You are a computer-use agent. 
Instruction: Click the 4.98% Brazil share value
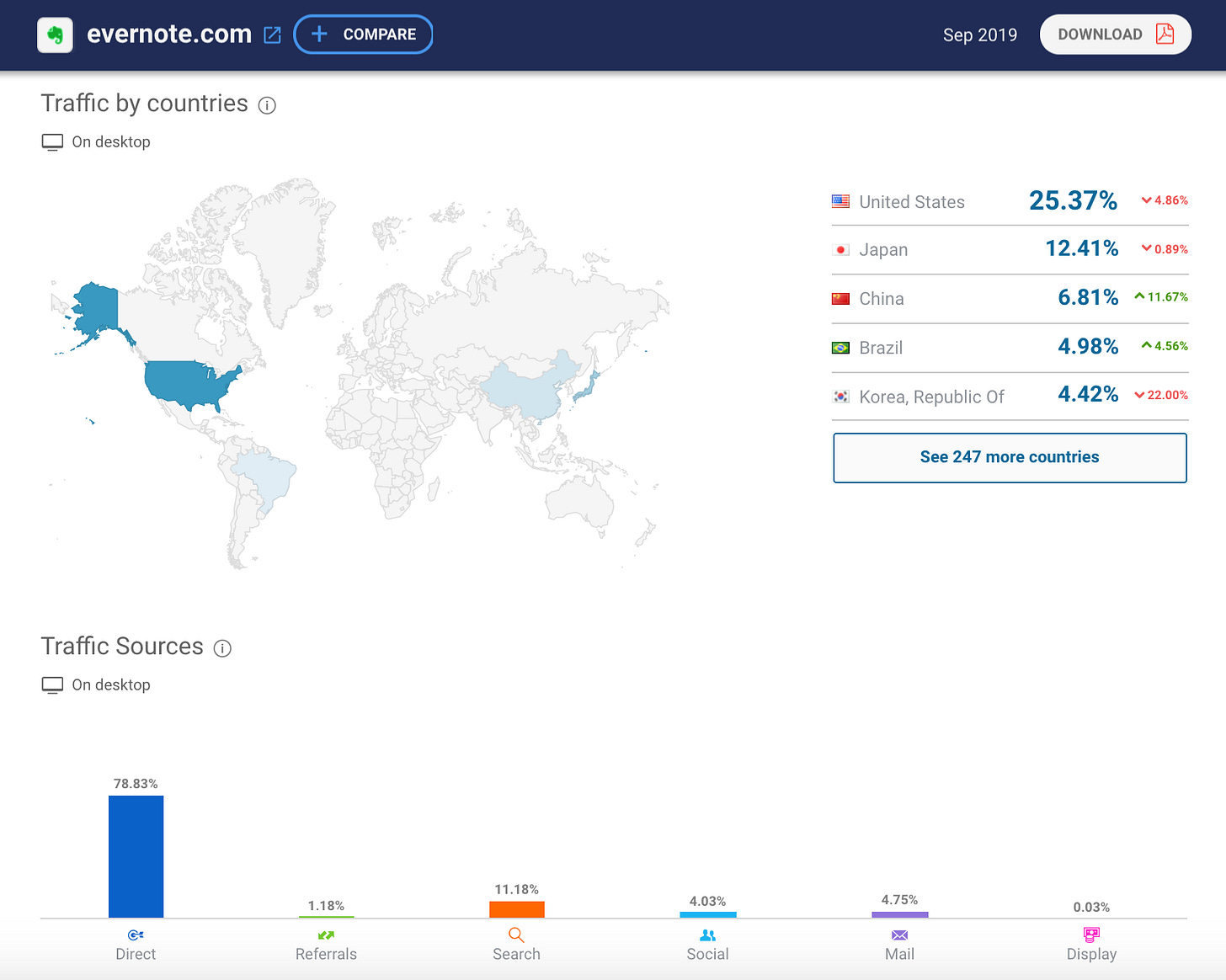1088,346
